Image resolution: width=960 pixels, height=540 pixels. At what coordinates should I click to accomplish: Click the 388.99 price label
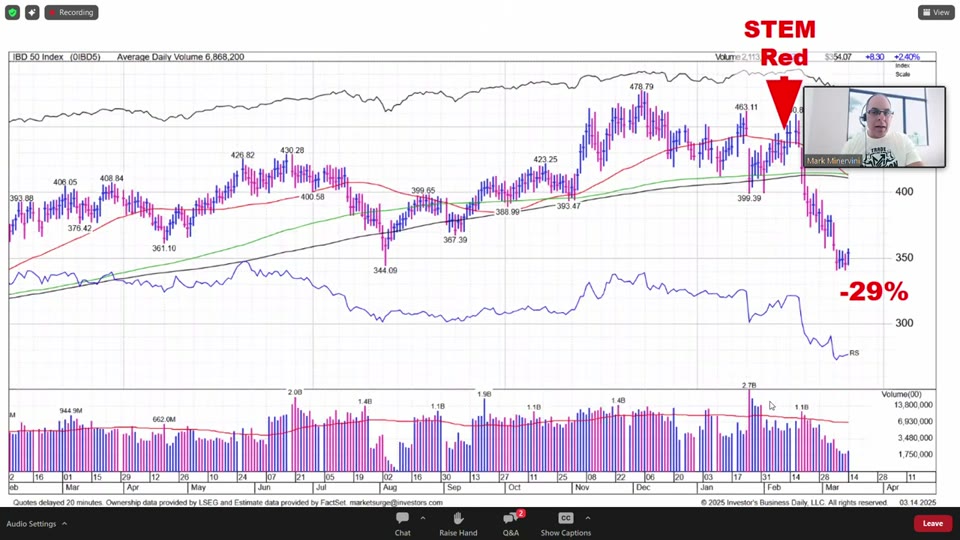(x=508, y=212)
